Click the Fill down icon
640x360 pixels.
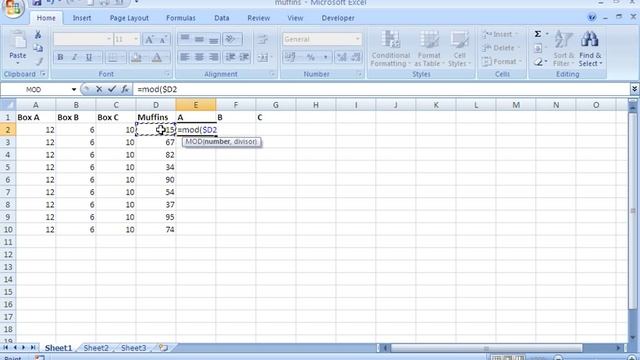pyautogui.click(x=538, y=48)
